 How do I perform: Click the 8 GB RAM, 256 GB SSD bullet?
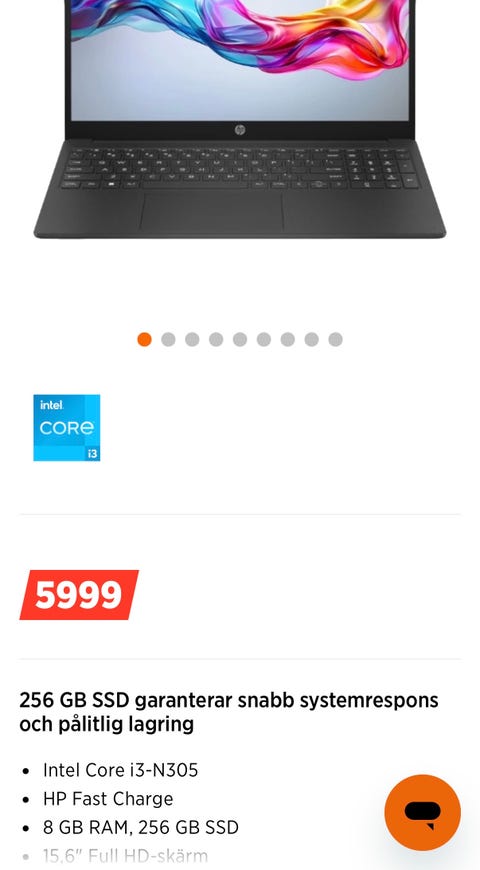(x=141, y=827)
